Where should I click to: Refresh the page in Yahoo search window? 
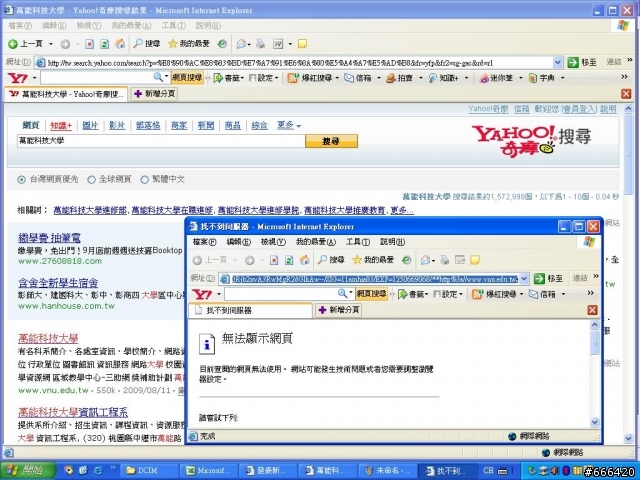[104, 44]
